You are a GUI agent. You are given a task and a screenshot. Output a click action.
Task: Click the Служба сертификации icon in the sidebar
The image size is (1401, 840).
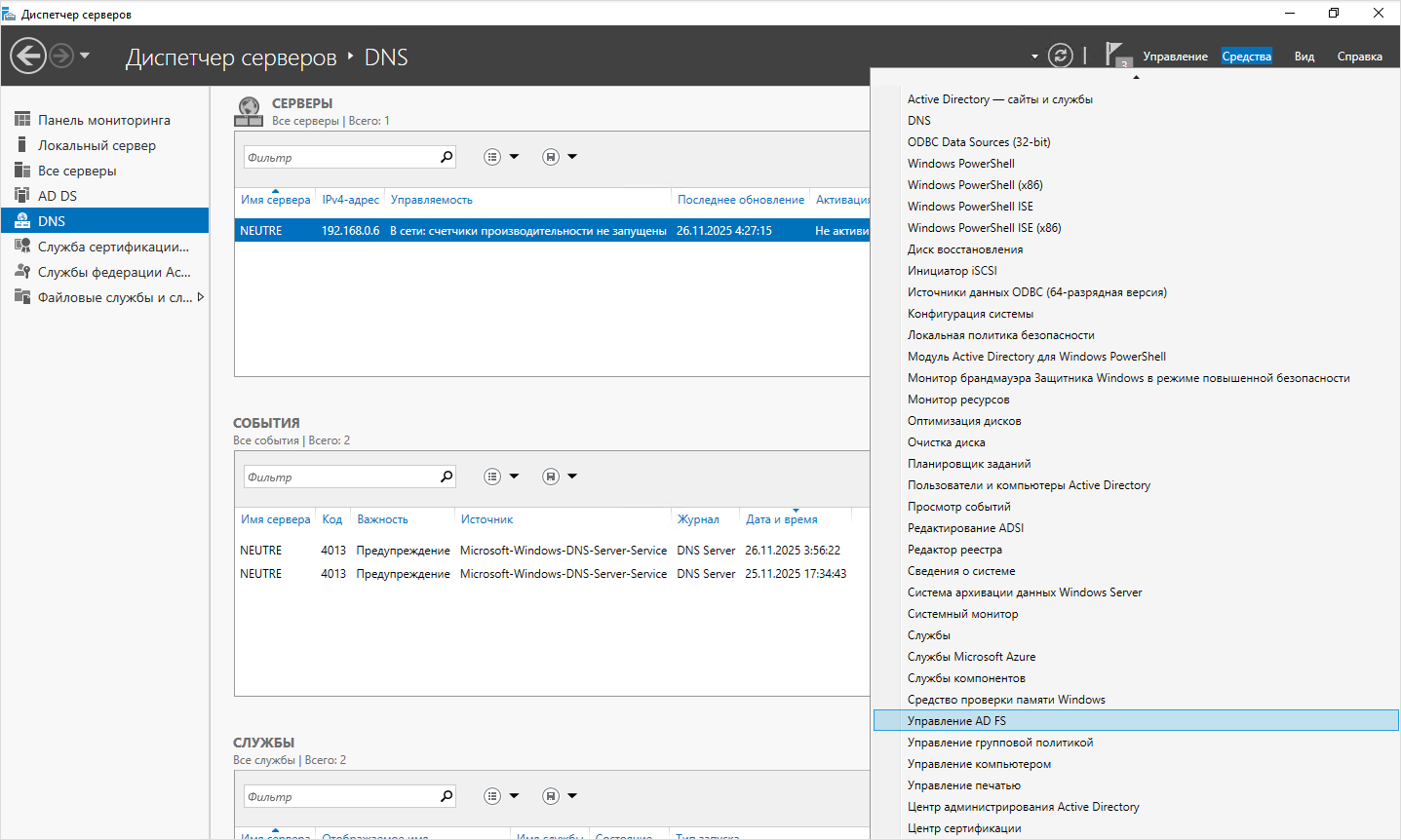pyautogui.click(x=22, y=247)
